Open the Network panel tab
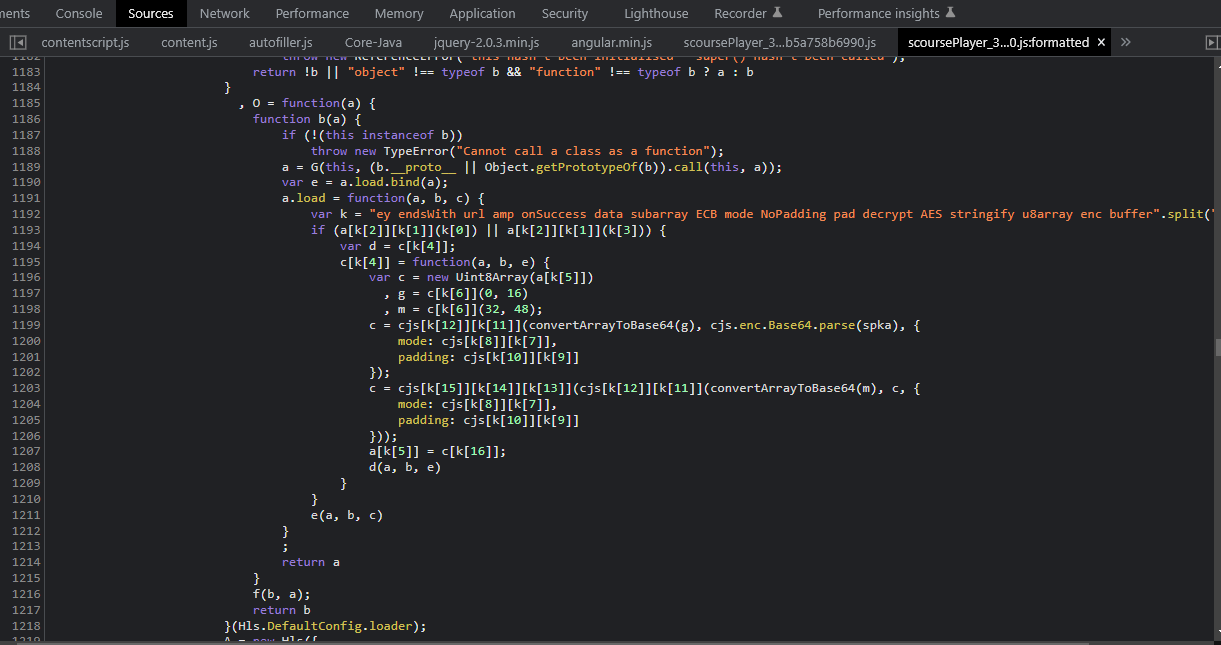The height and width of the screenshot is (645, 1221). tap(225, 13)
